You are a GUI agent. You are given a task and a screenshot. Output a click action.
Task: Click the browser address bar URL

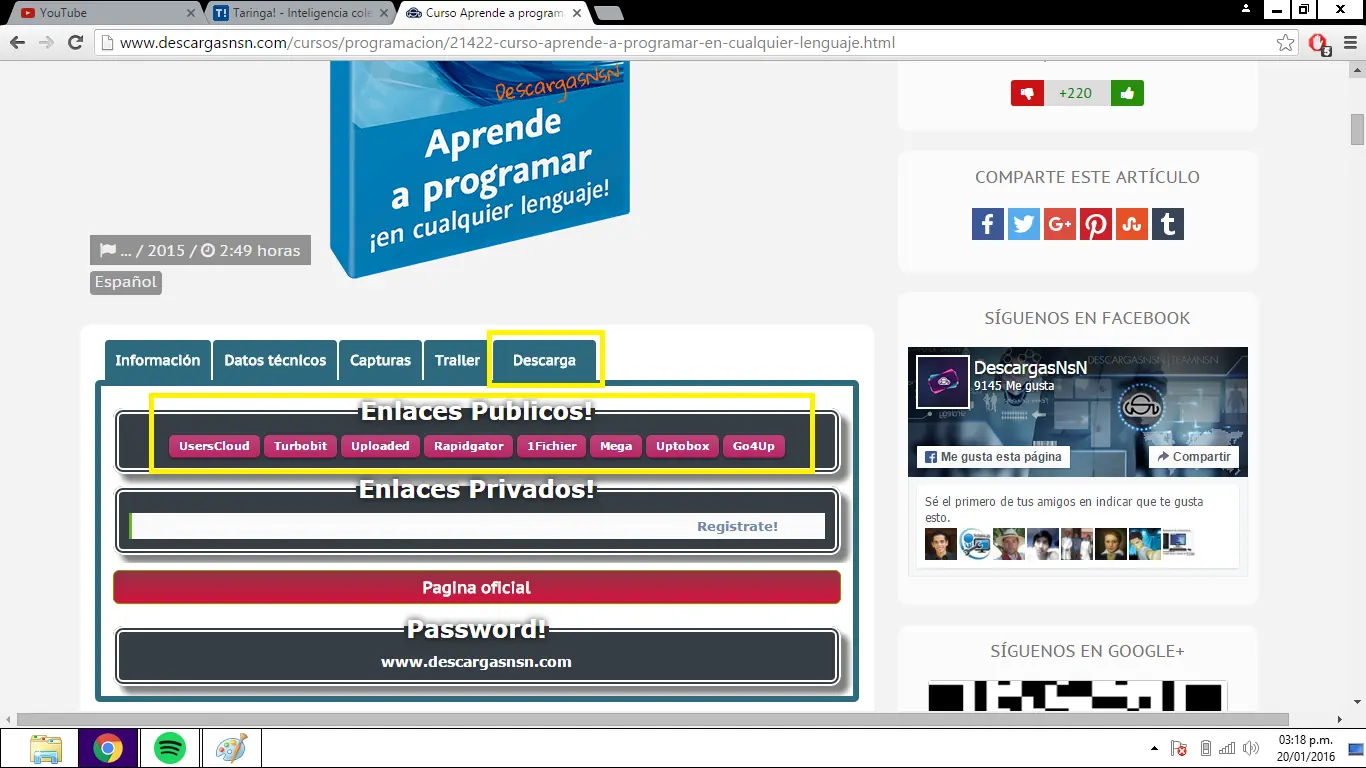[507, 43]
